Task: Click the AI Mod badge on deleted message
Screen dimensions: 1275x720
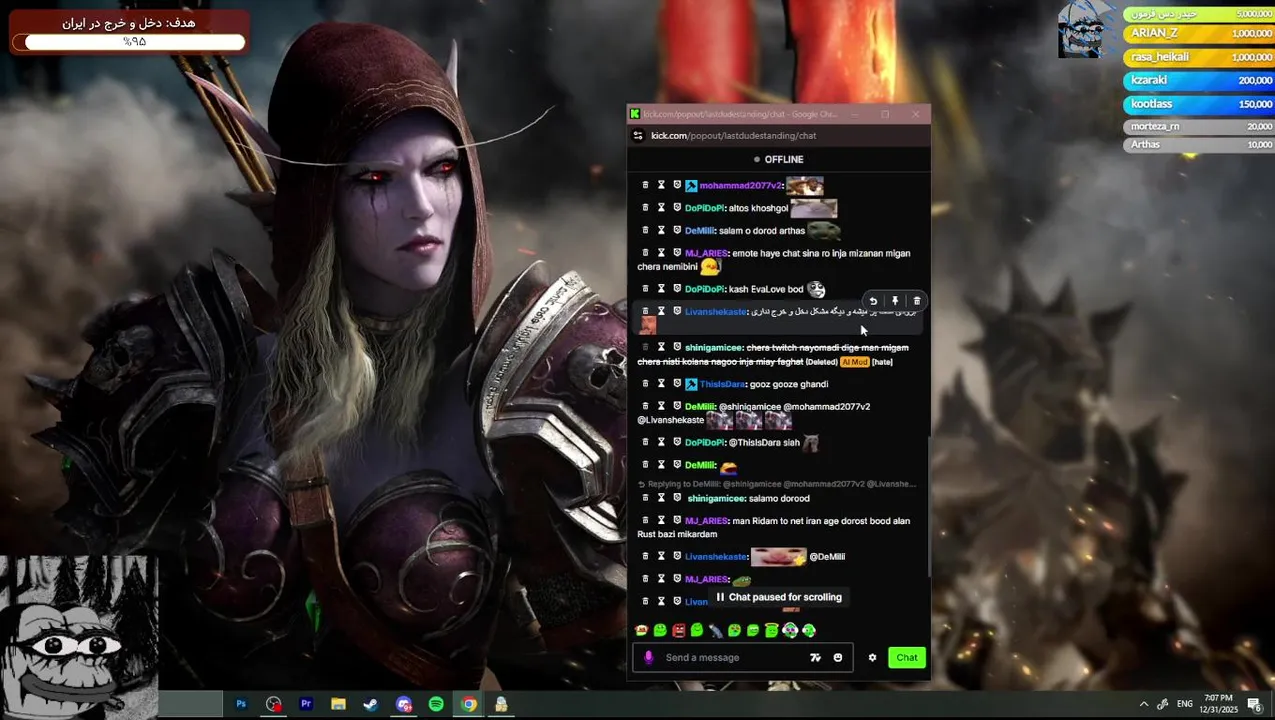Action: pyautogui.click(x=854, y=362)
